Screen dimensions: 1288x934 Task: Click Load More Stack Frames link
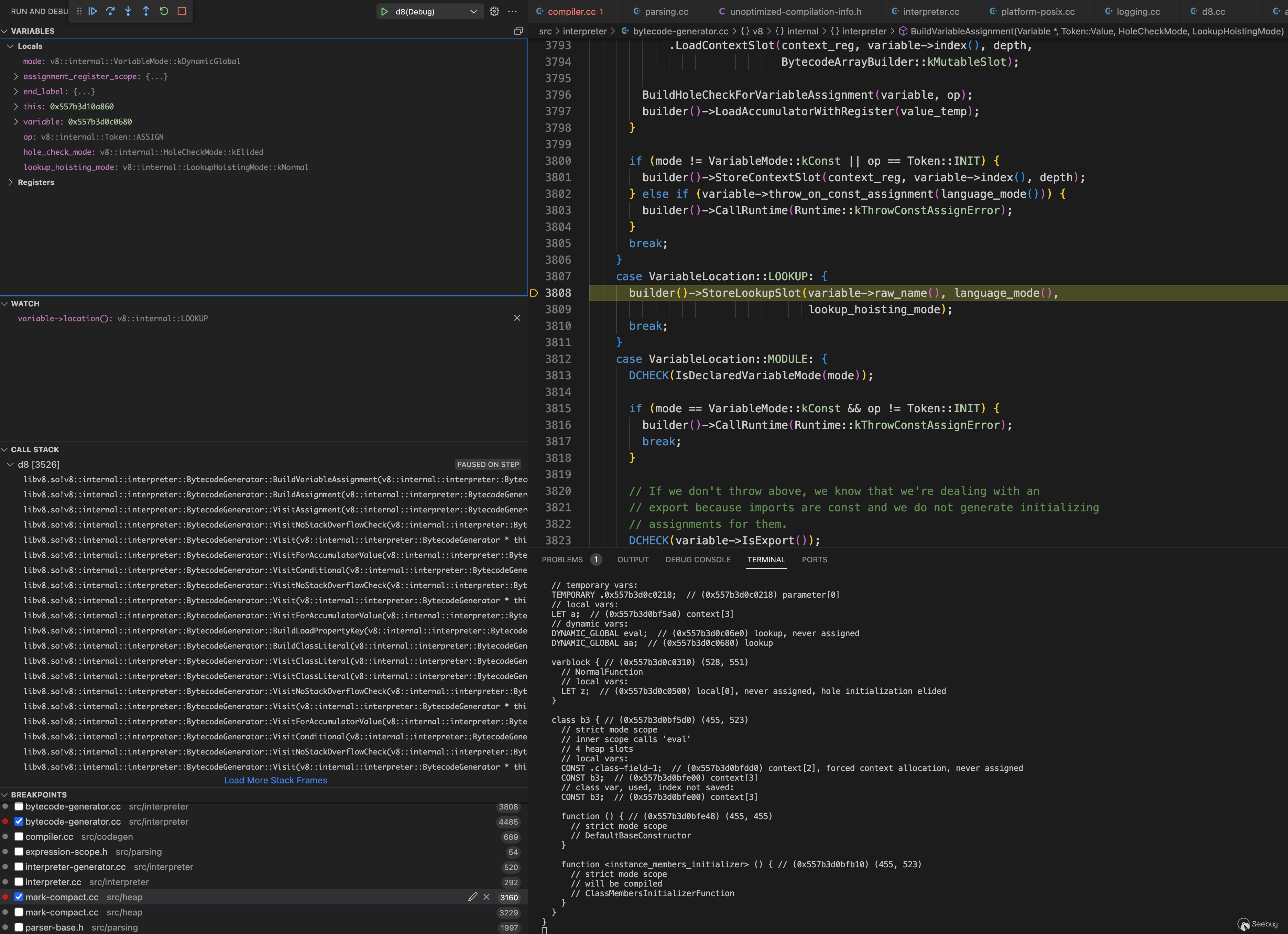point(275,780)
